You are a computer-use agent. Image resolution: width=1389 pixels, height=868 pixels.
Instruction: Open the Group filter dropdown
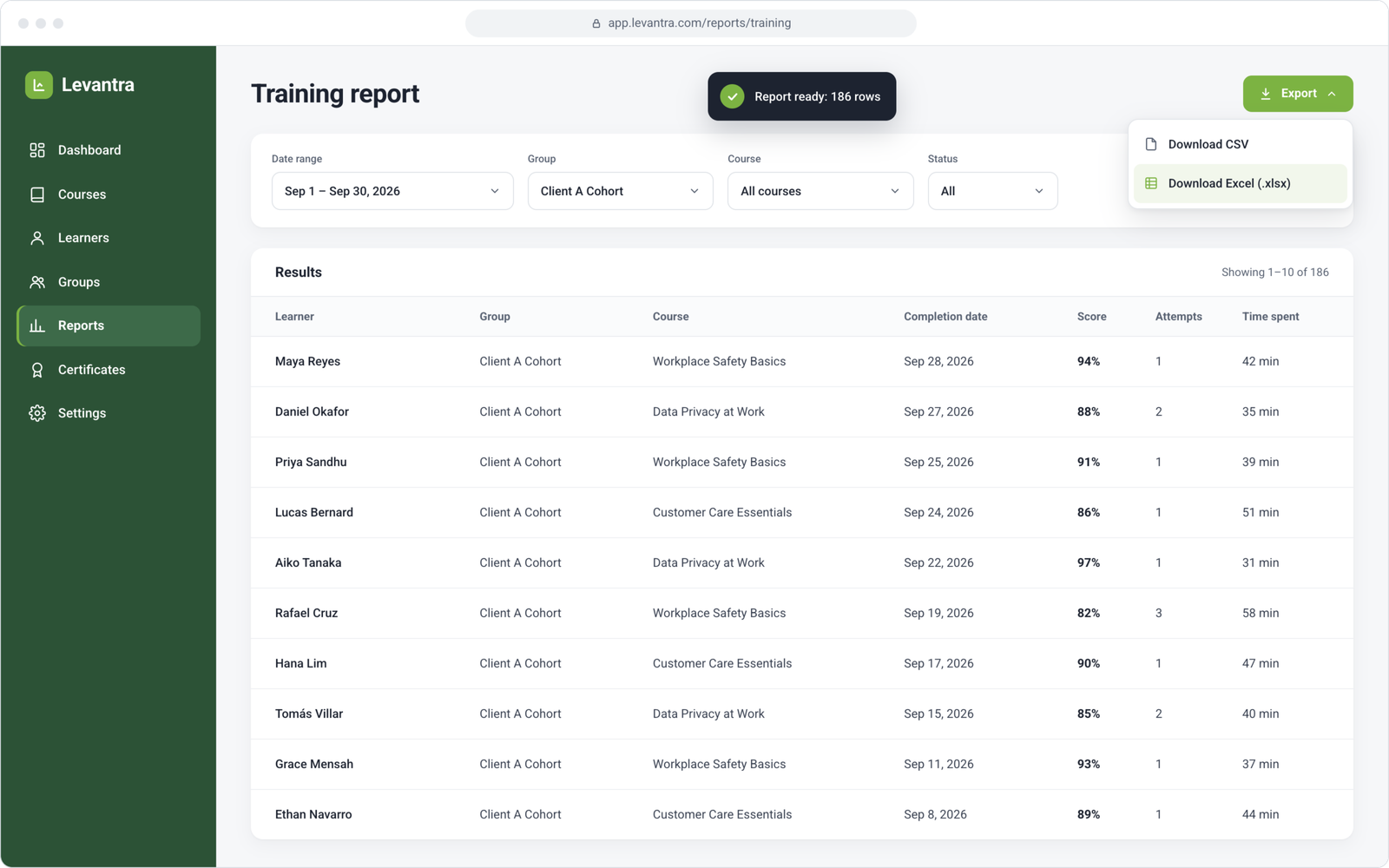[621, 191]
